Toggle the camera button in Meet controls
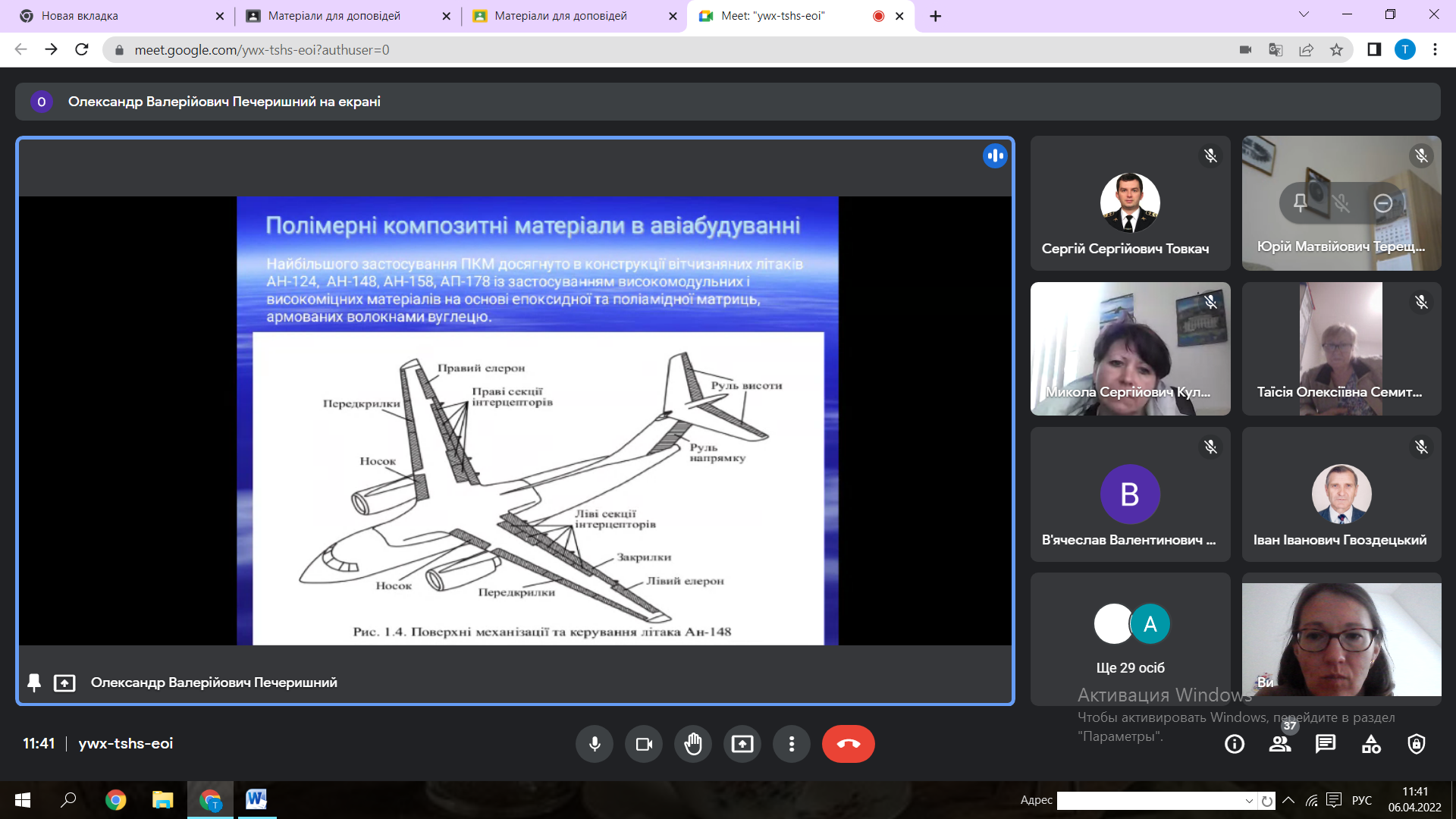Image resolution: width=1456 pixels, height=819 pixels. tap(644, 744)
